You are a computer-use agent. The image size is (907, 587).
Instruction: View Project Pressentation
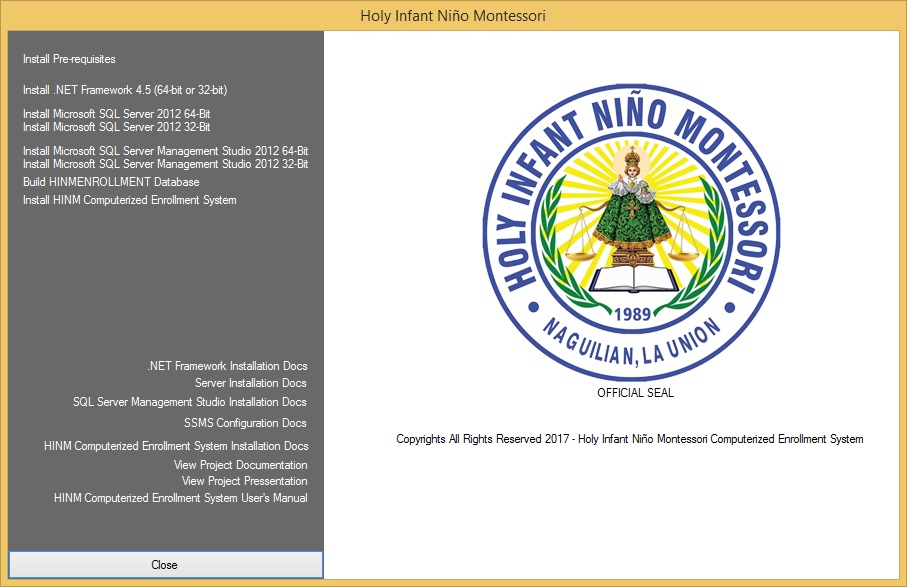coord(245,481)
